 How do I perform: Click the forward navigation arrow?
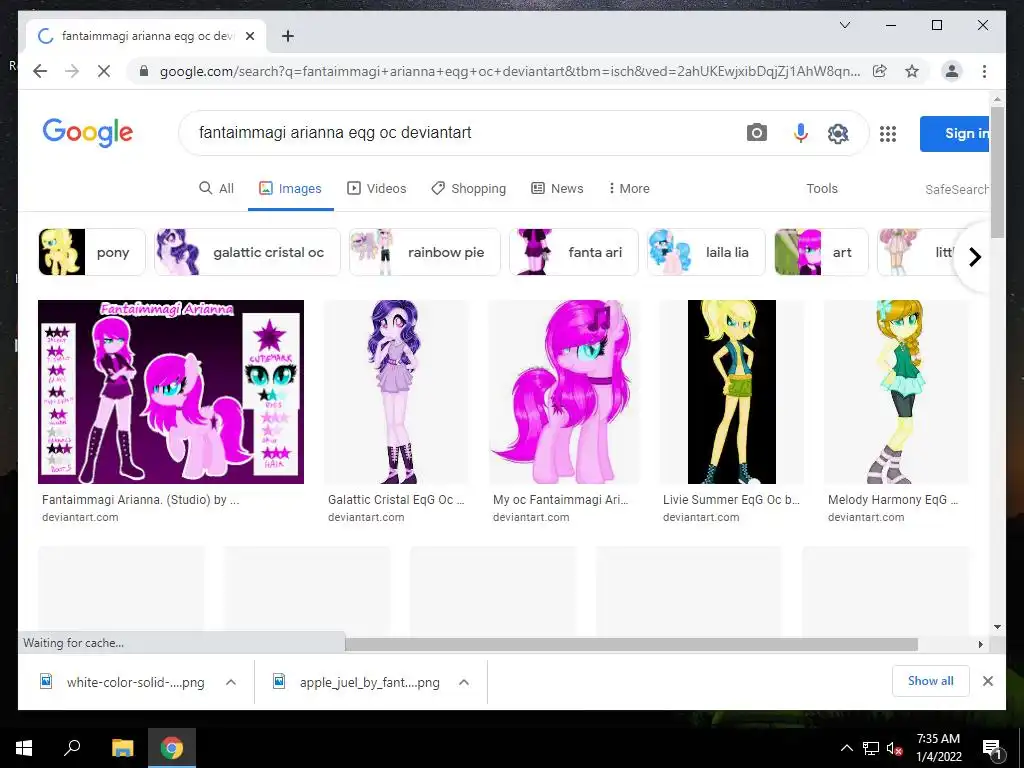[72, 71]
